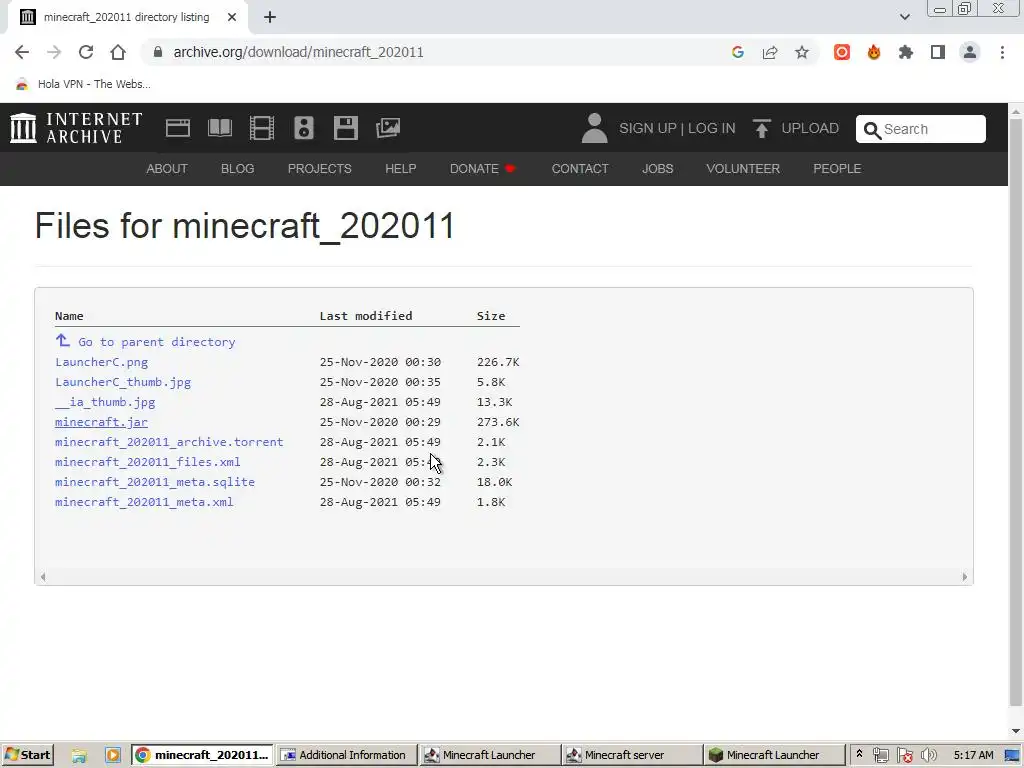1024x768 pixels.
Task: Click the Last modified column header
Action: [366, 316]
